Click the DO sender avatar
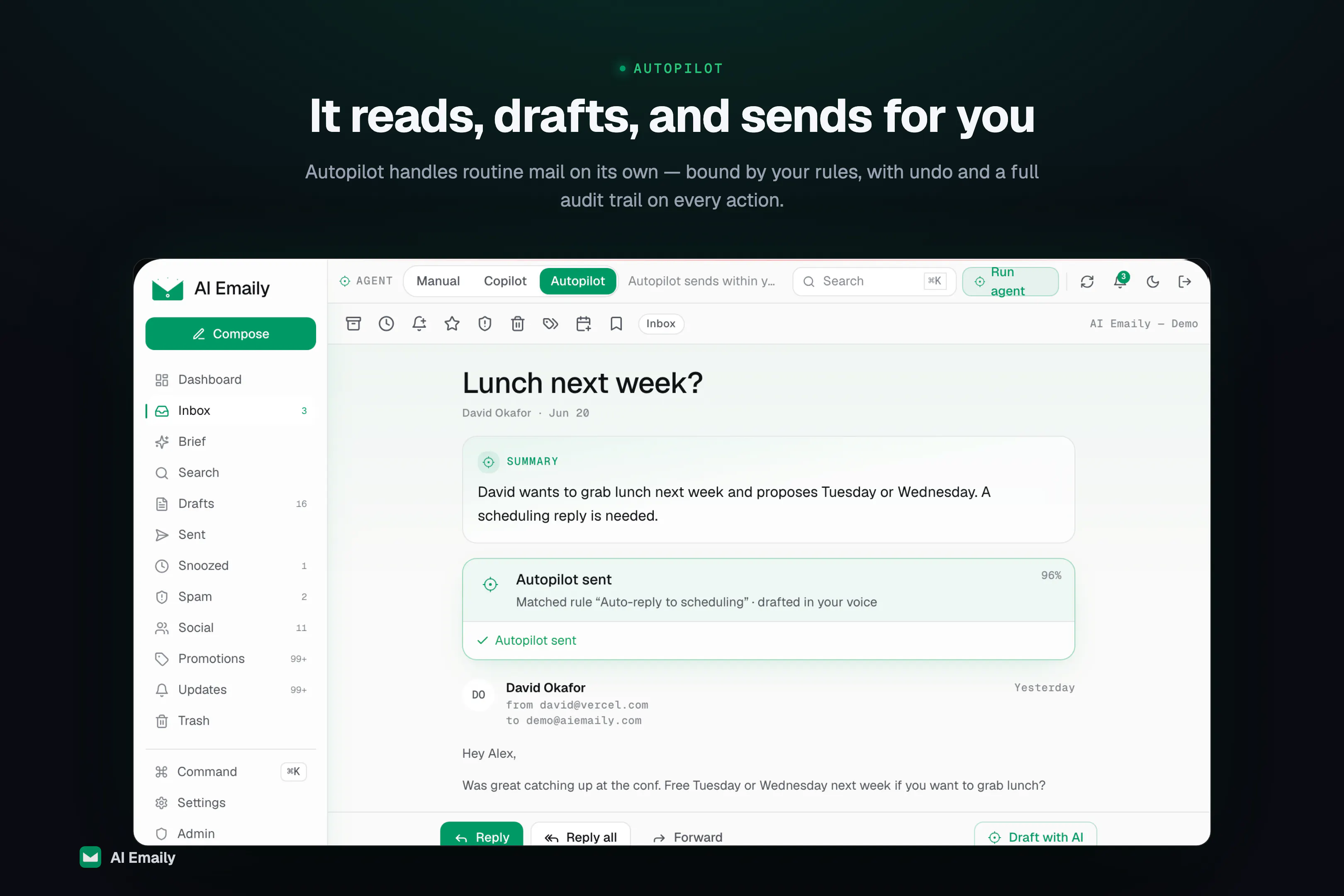1344x896 pixels. [478, 695]
